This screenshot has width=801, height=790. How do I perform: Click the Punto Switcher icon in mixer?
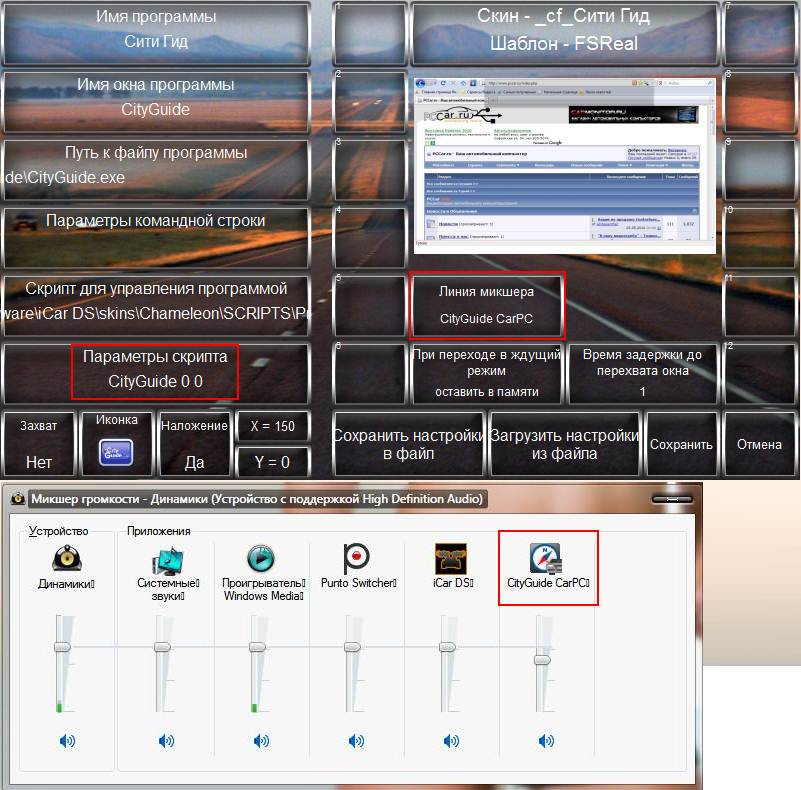[x=356, y=558]
